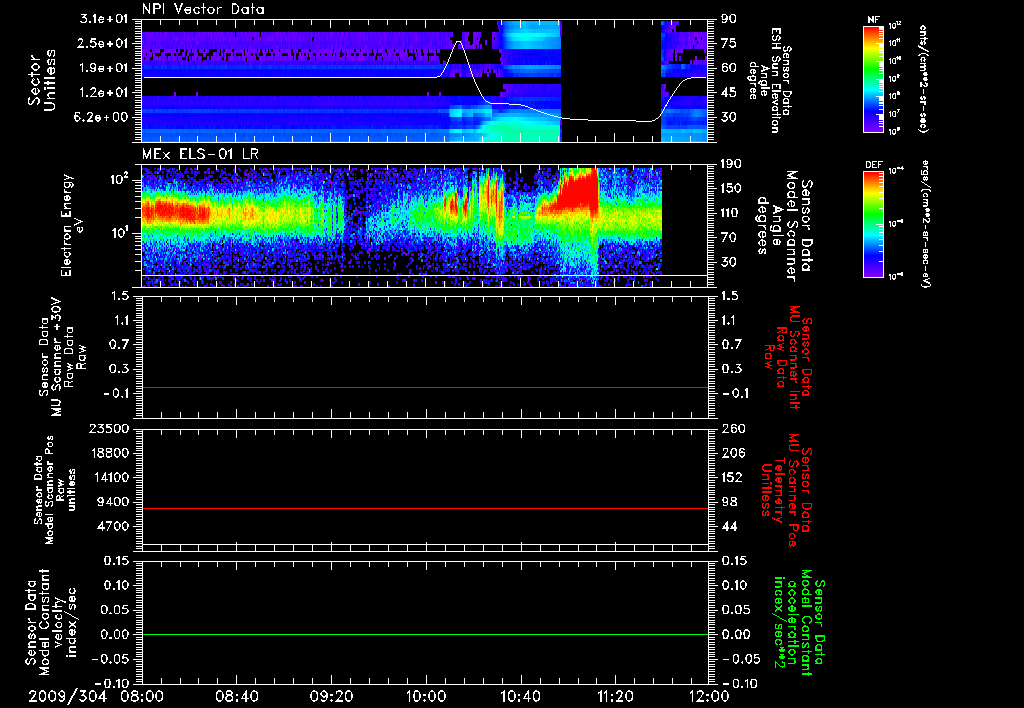Click the red line in MU Scanner +30V plot

pyautogui.click(x=425, y=387)
